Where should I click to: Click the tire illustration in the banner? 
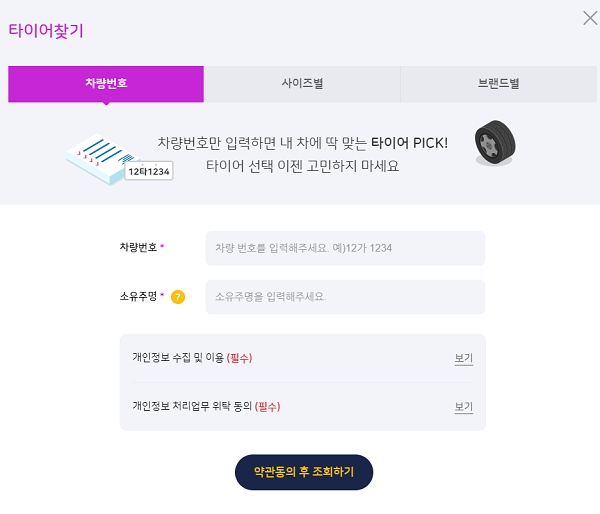coord(494,143)
